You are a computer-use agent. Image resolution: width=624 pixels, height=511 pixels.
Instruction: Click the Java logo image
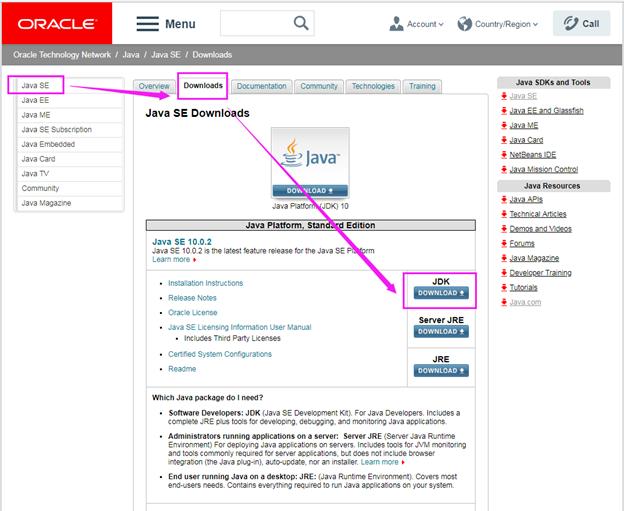pos(310,158)
